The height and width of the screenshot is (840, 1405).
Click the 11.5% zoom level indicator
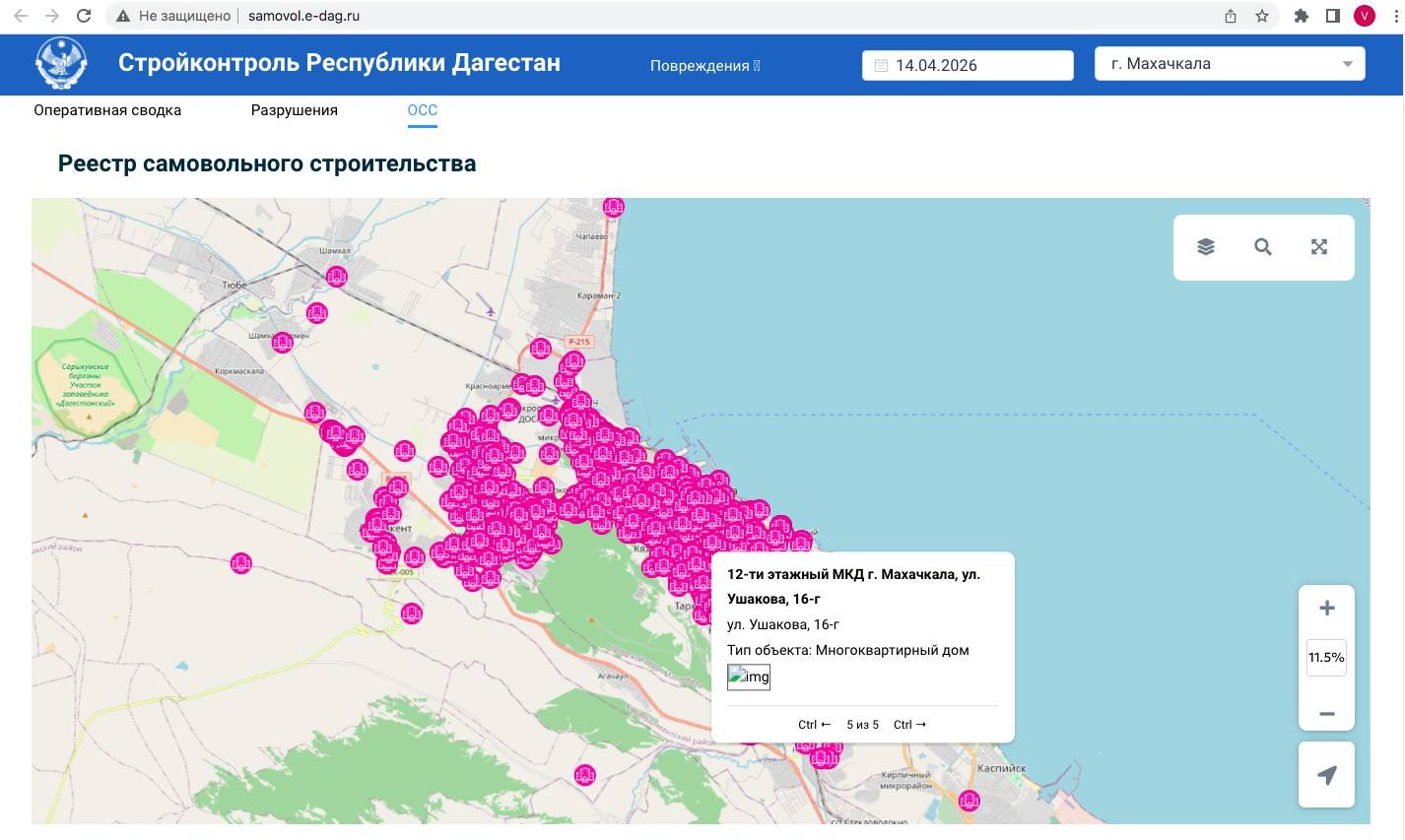click(x=1326, y=658)
